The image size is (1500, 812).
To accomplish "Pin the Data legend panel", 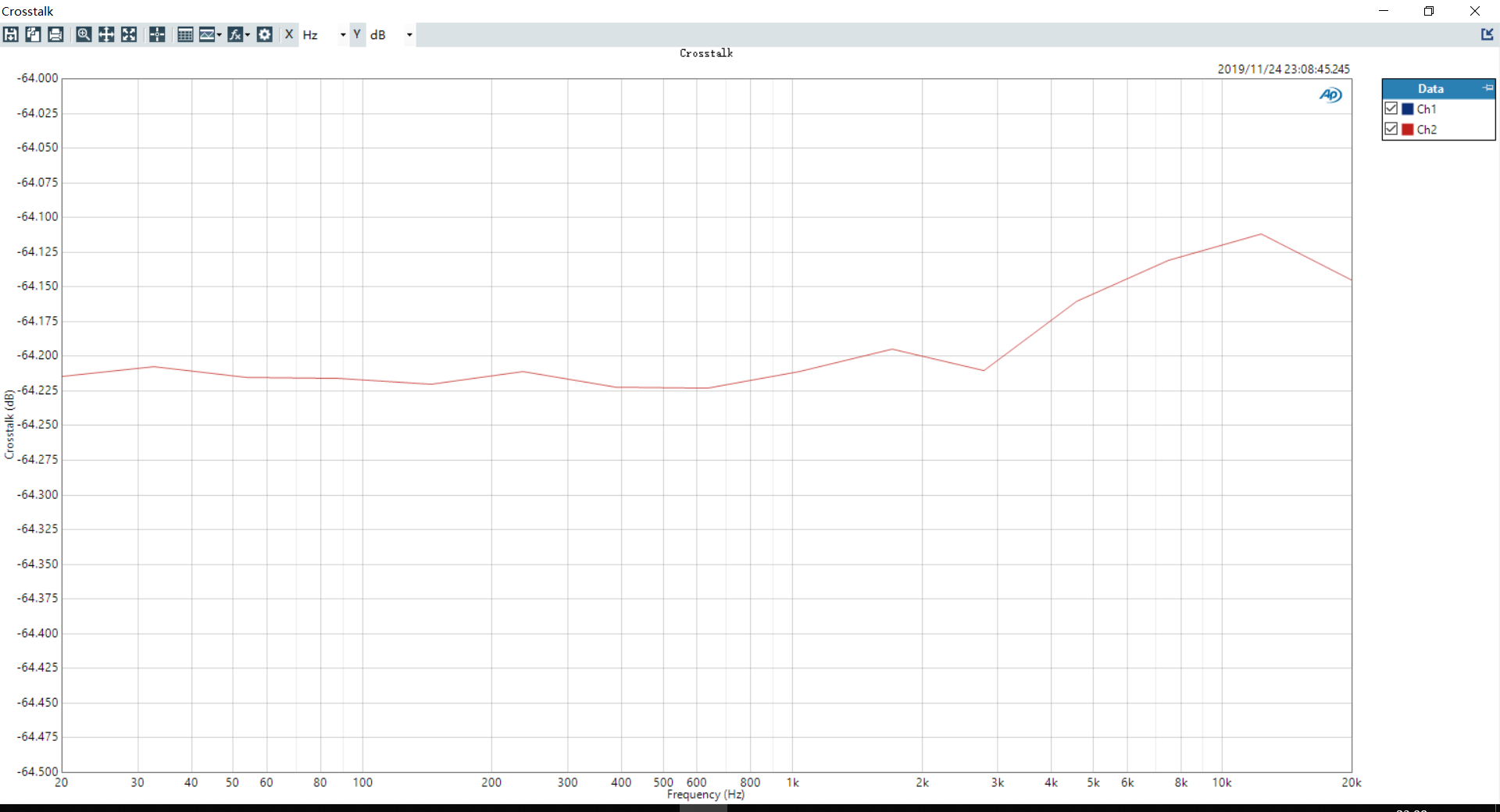I will (1487, 88).
